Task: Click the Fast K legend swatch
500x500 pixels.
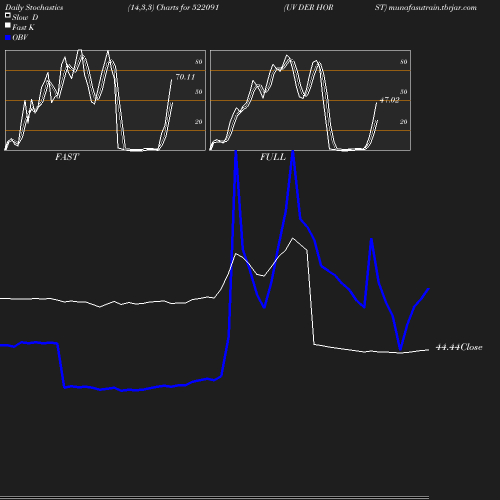Action: (x=8, y=25)
